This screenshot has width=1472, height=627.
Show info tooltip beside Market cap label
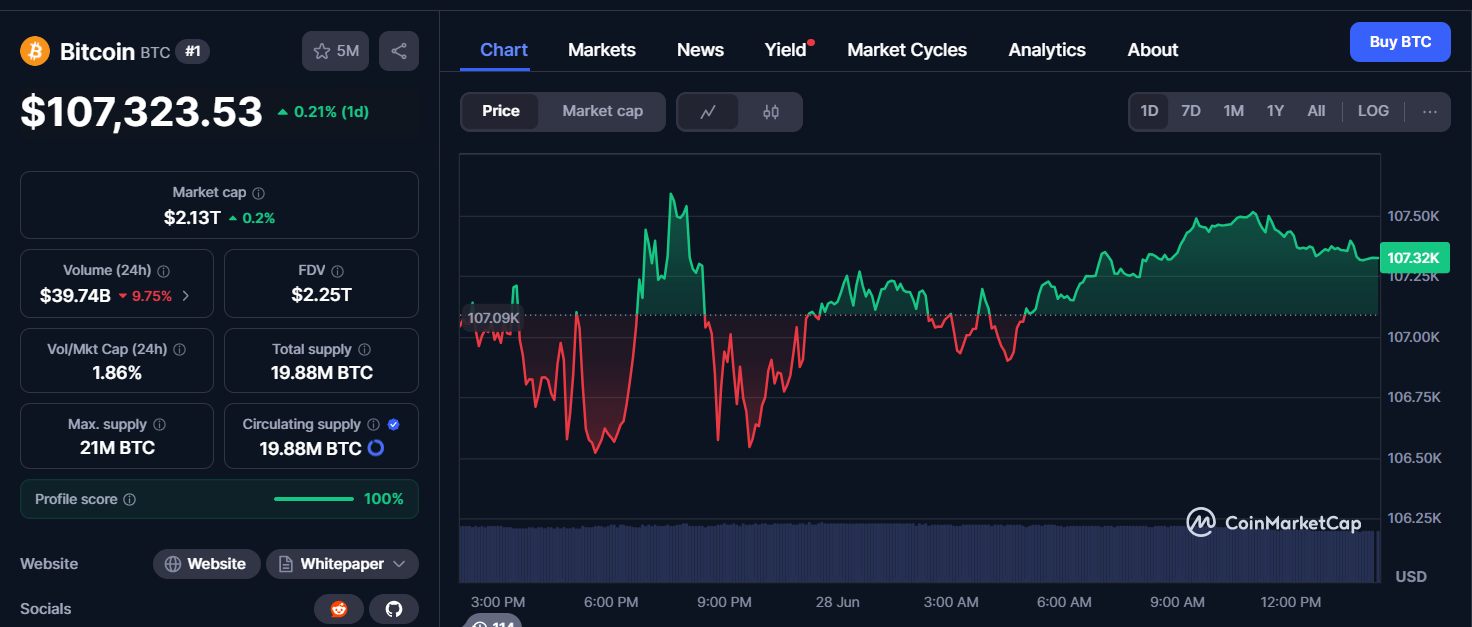(259, 193)
